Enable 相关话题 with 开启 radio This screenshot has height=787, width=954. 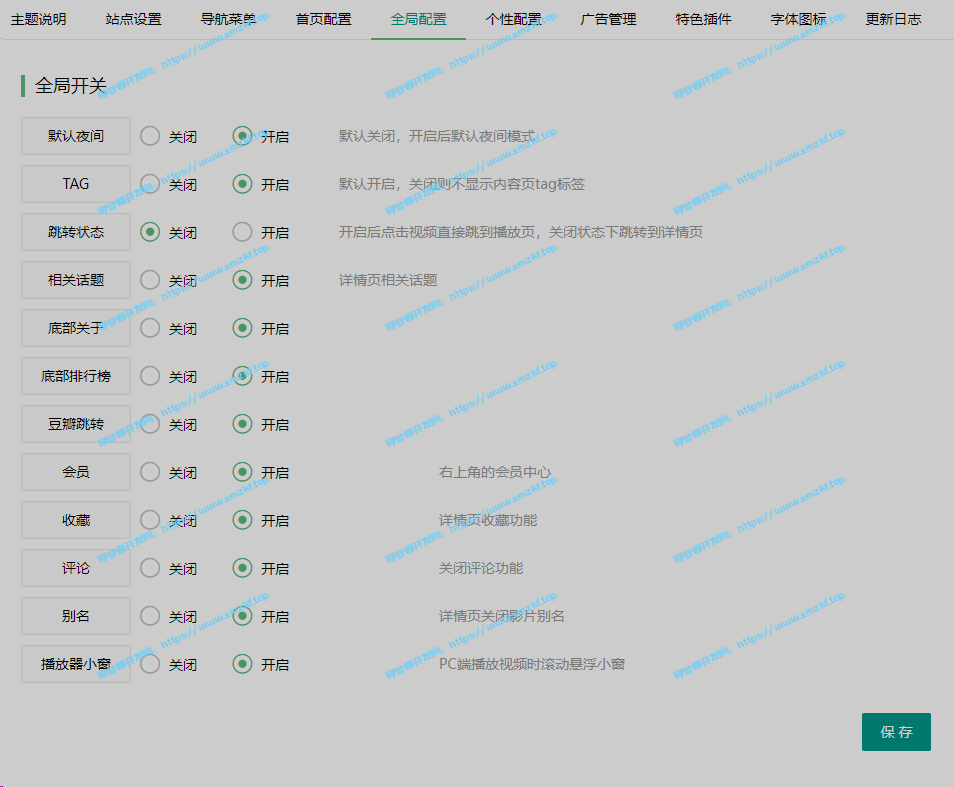(242, 280)
